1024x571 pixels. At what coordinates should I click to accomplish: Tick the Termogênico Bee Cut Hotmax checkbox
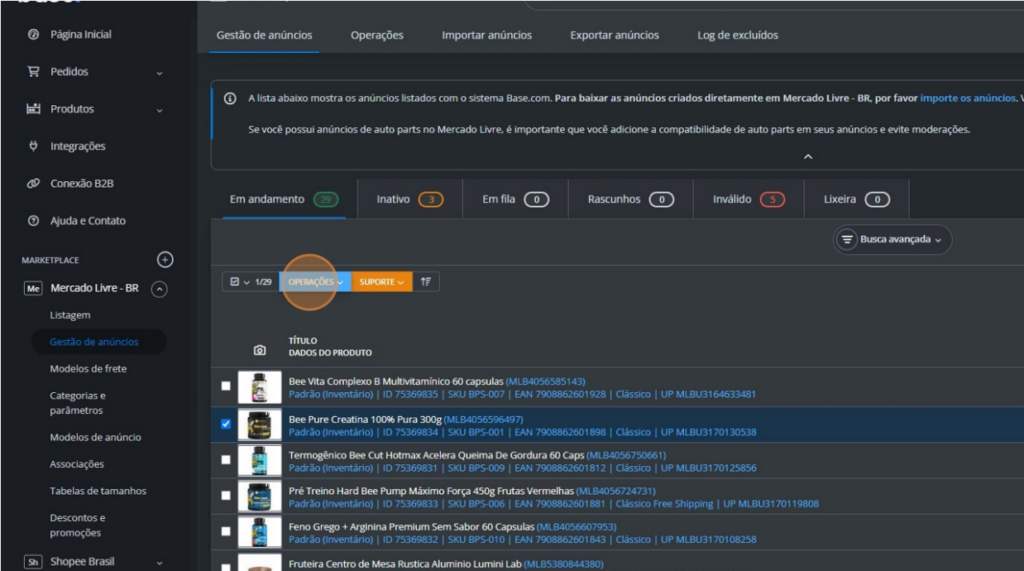tap(226, 460)
